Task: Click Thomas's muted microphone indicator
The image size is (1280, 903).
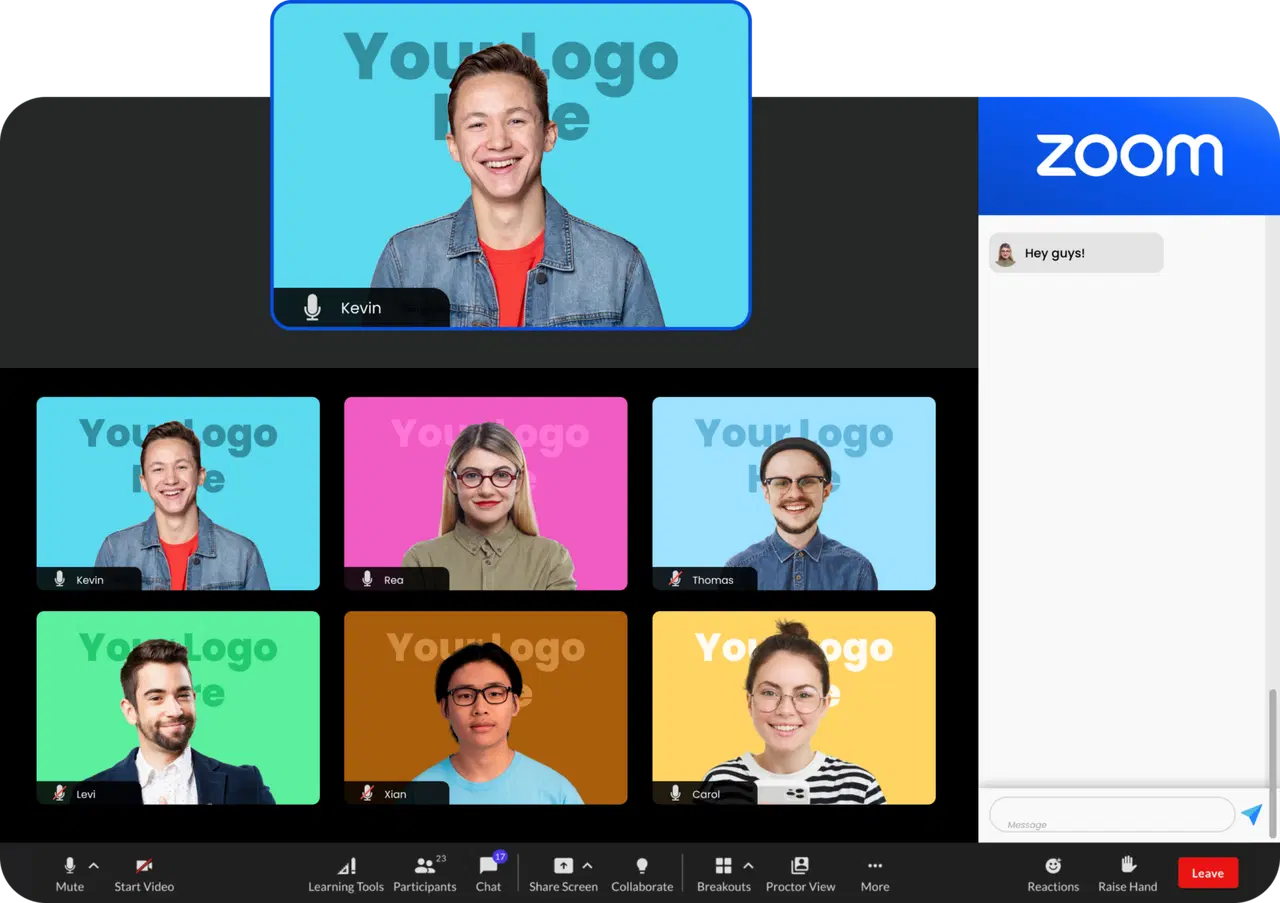Action: click(x=676, y=579)
